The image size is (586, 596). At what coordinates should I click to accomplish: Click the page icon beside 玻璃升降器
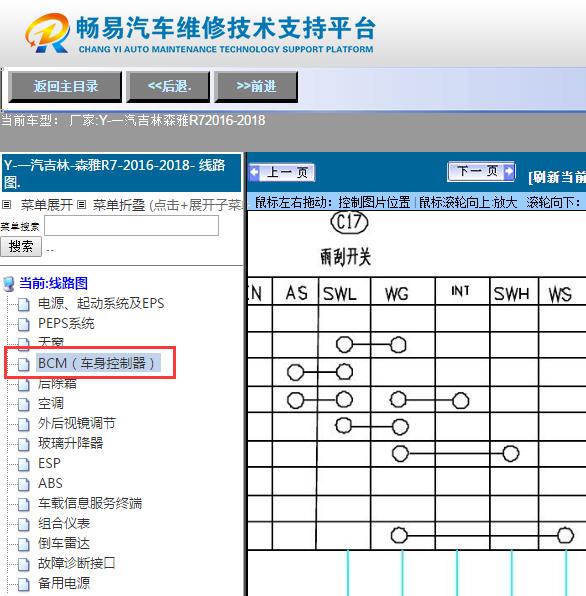(24, 444)
